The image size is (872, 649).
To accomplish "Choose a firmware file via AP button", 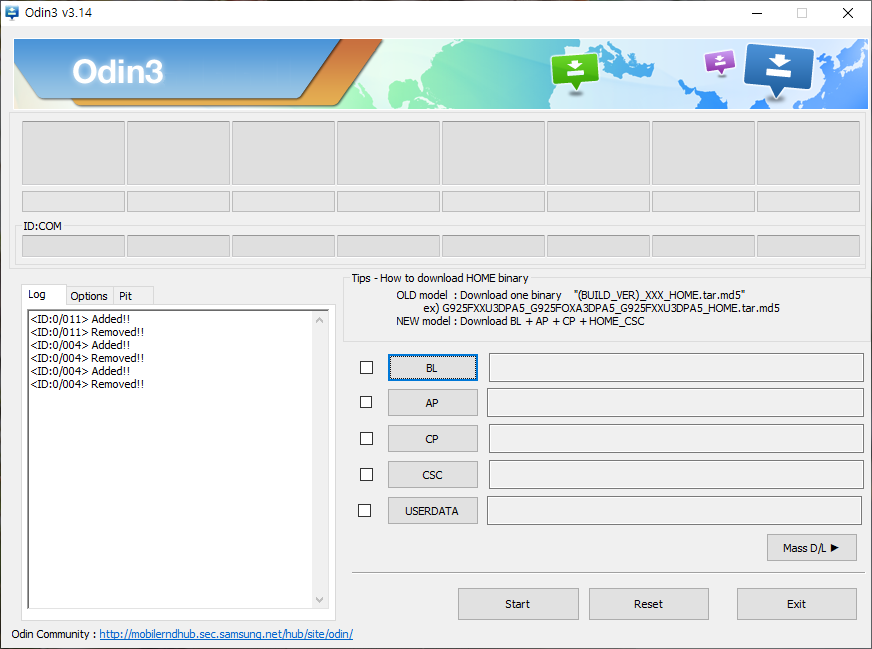I will [x=433, y=403].
